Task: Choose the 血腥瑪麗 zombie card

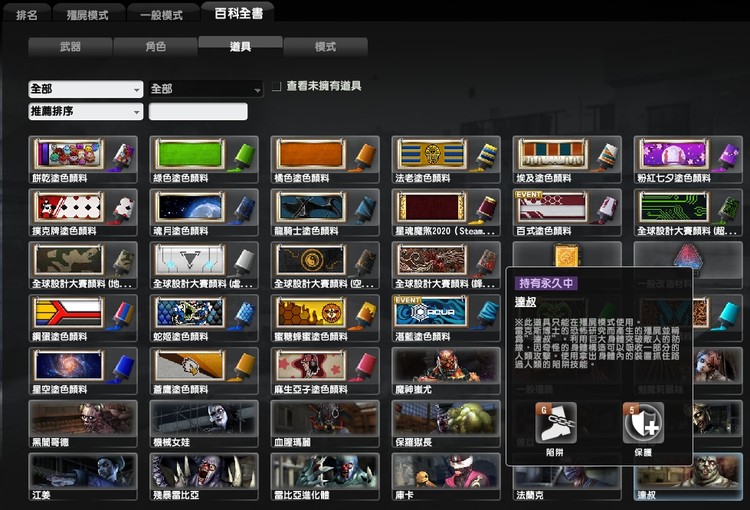Action: pos(325,424)
